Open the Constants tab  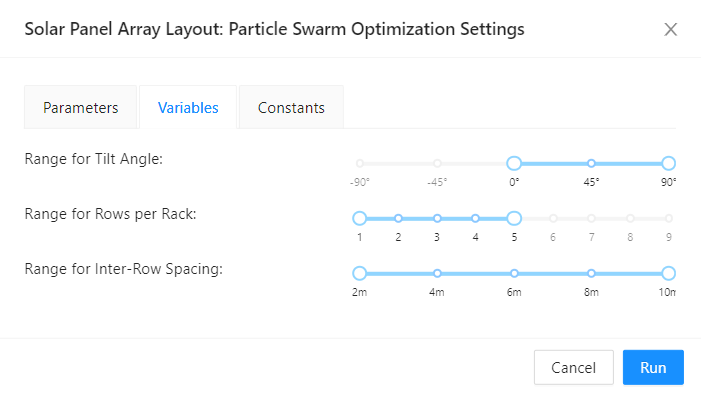291,107
